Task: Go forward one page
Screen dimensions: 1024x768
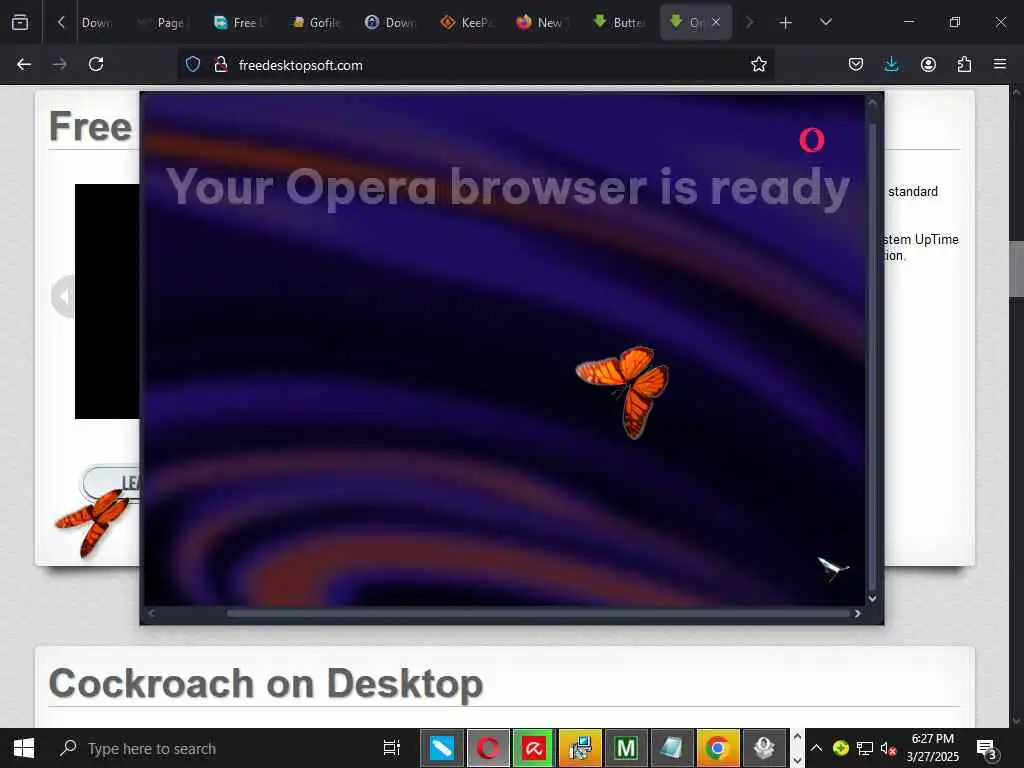Action: tap(59, 64)
